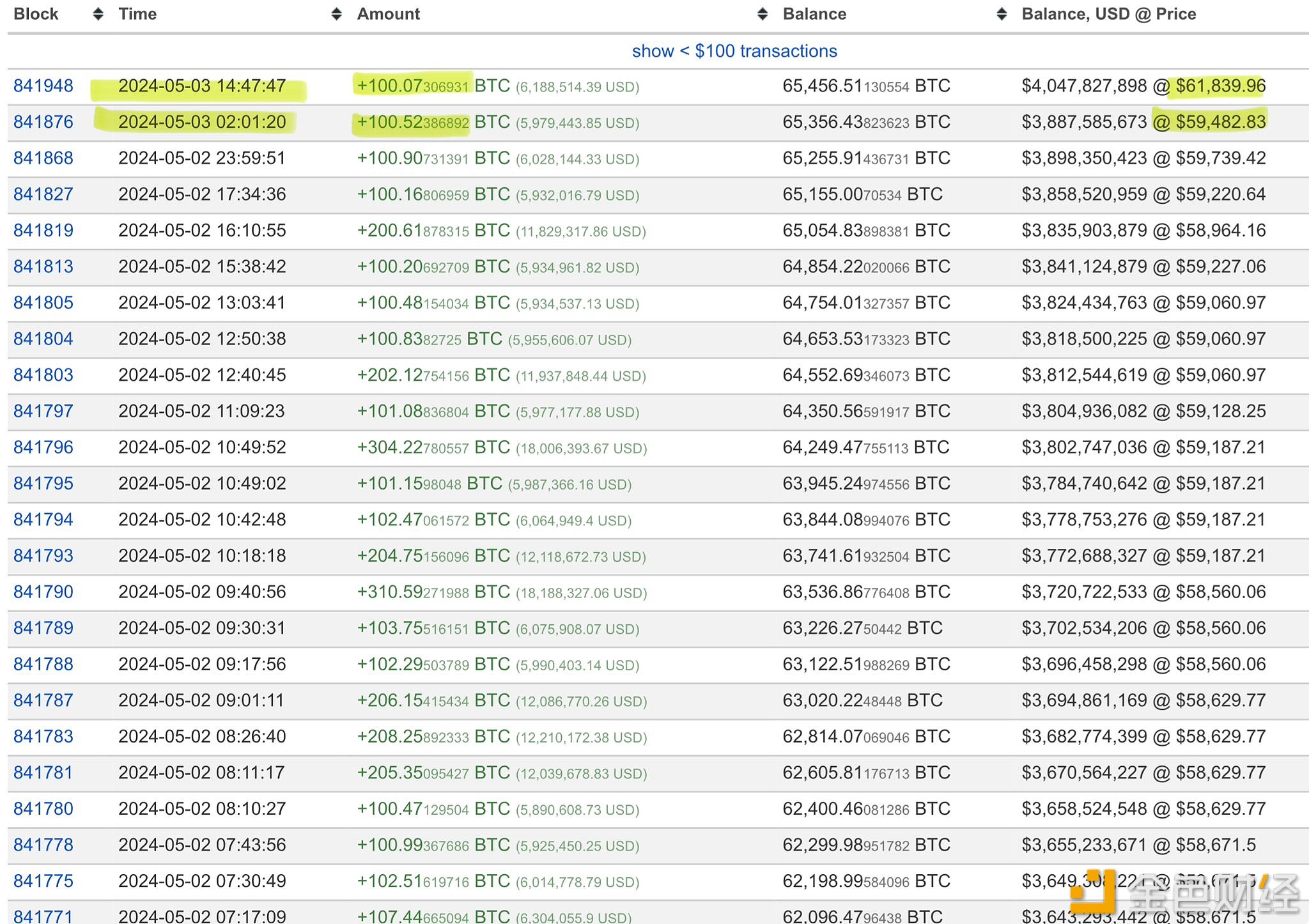The image size is (1309, 924).
Task: Select amount +310.59271988 BTC
Action: [433, 592]
